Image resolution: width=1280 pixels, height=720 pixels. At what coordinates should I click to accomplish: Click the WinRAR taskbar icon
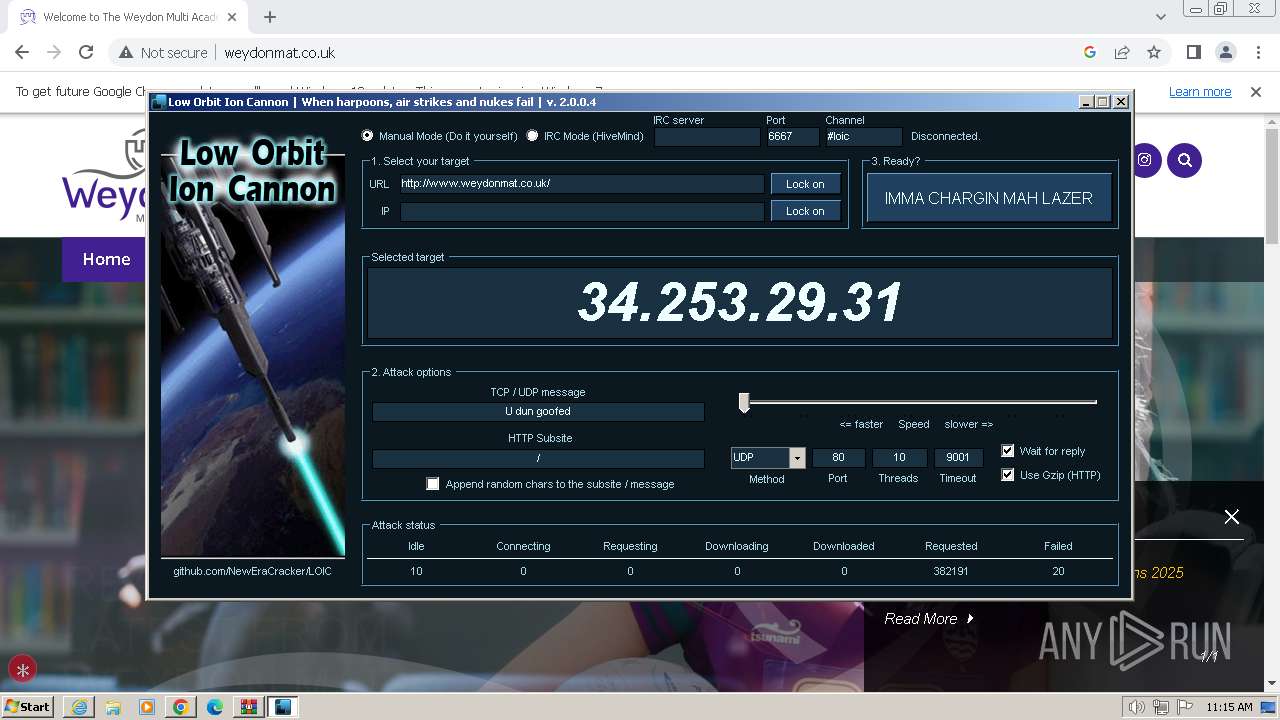click(x=249, y=707)
